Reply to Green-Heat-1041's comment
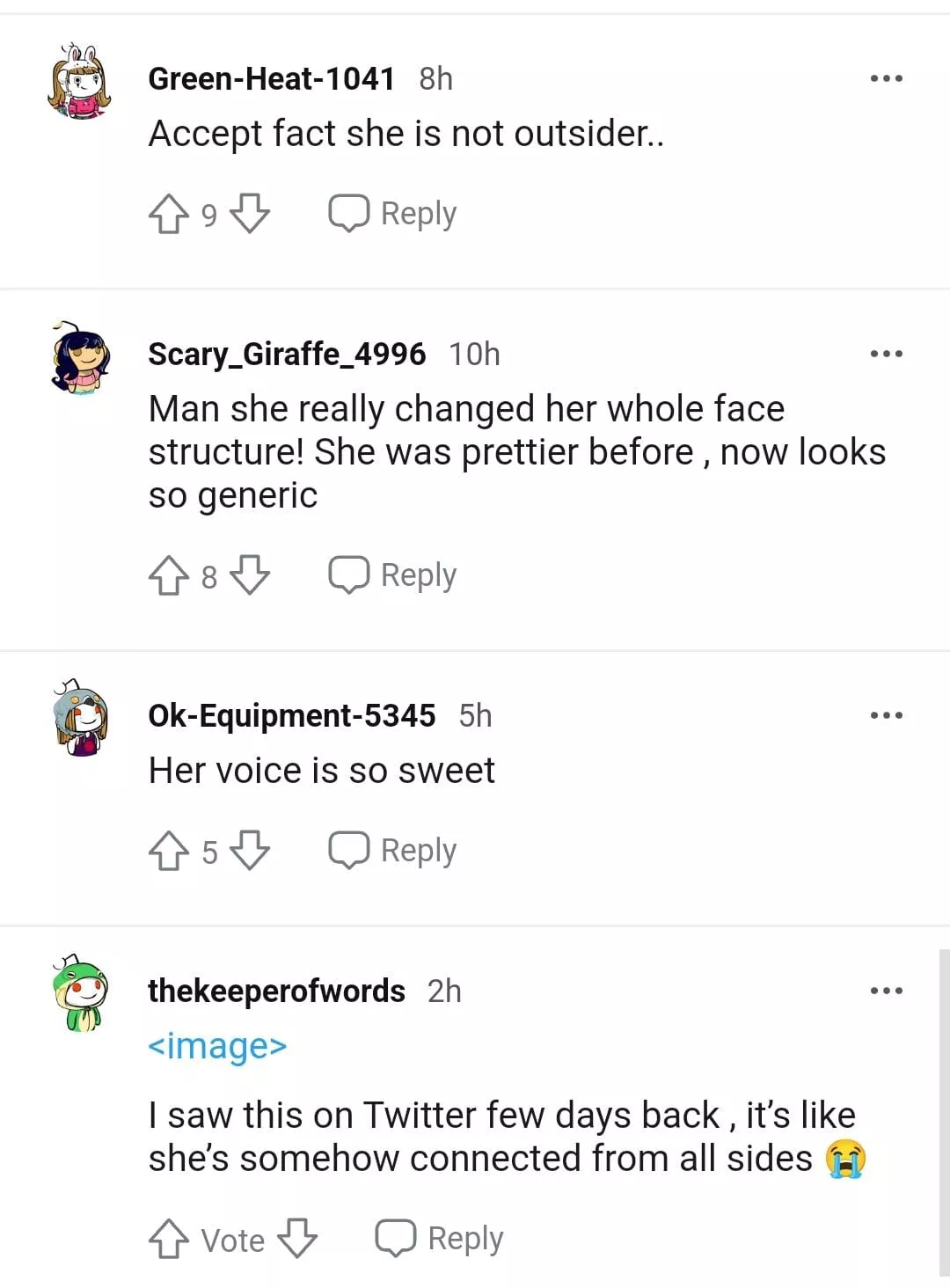Image resolution: width=950 pixels, height=1288 pixels. point(393,214)
